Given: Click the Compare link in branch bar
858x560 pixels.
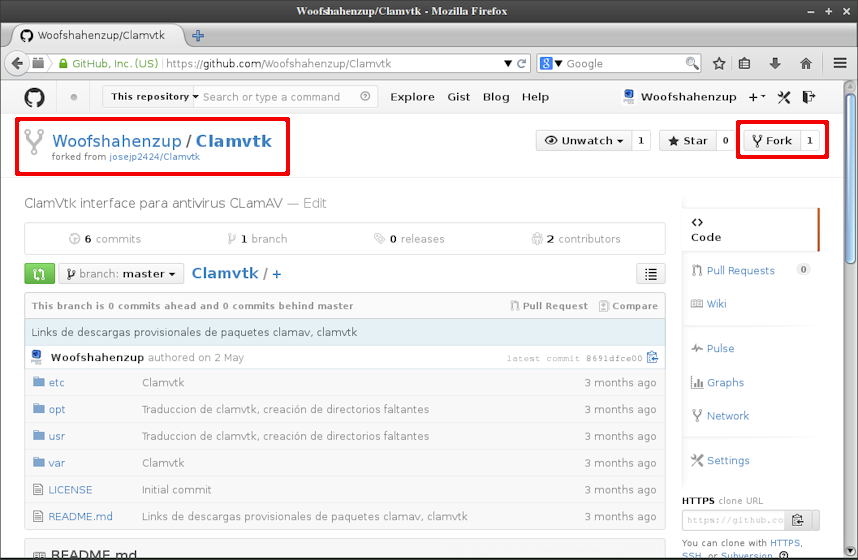Looking at the screenshot, I should coord(629,306).
